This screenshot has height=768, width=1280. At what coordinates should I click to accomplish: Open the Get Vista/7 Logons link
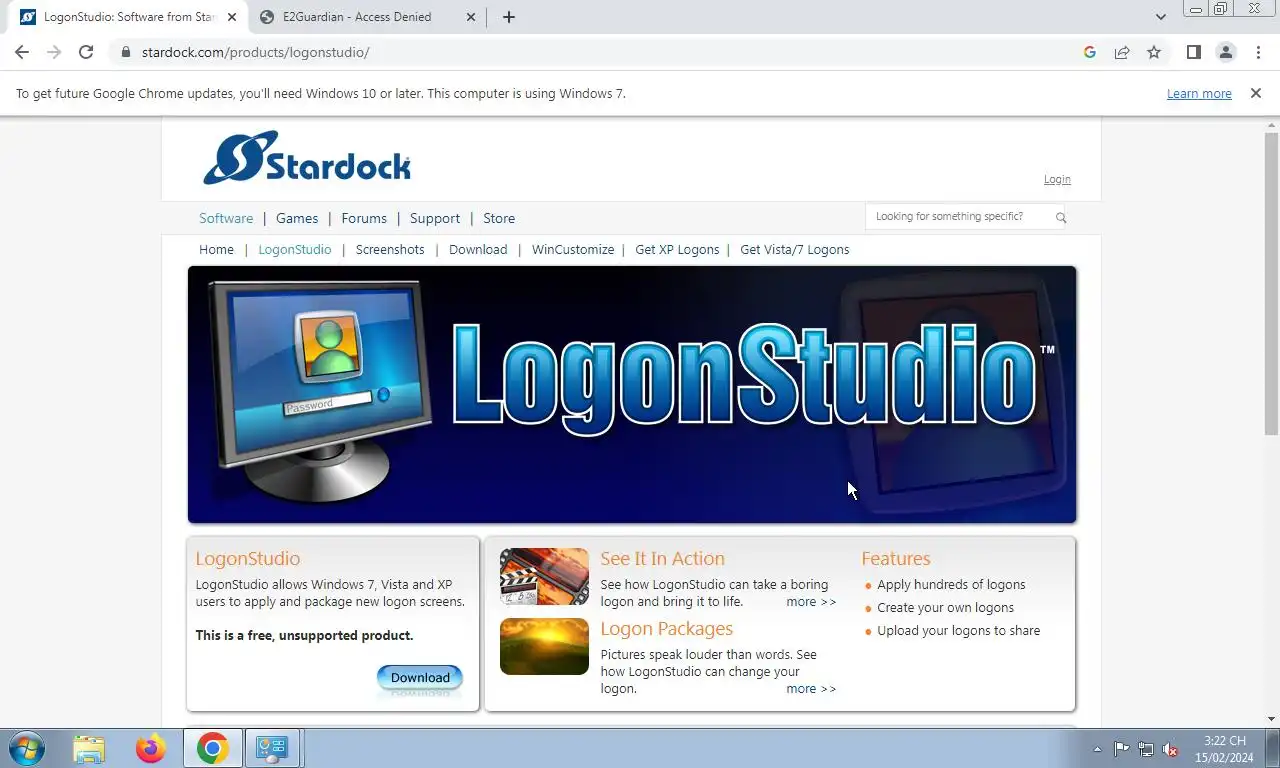coord(795,249)
